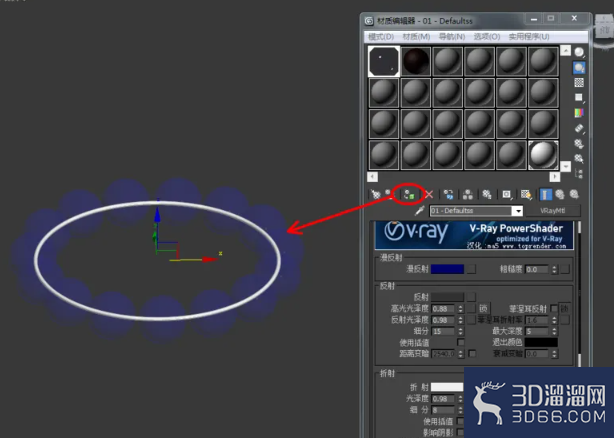Click the map button next to 反射 swatch
This screenshot has height=438, width=614.
tap(471, 297)
